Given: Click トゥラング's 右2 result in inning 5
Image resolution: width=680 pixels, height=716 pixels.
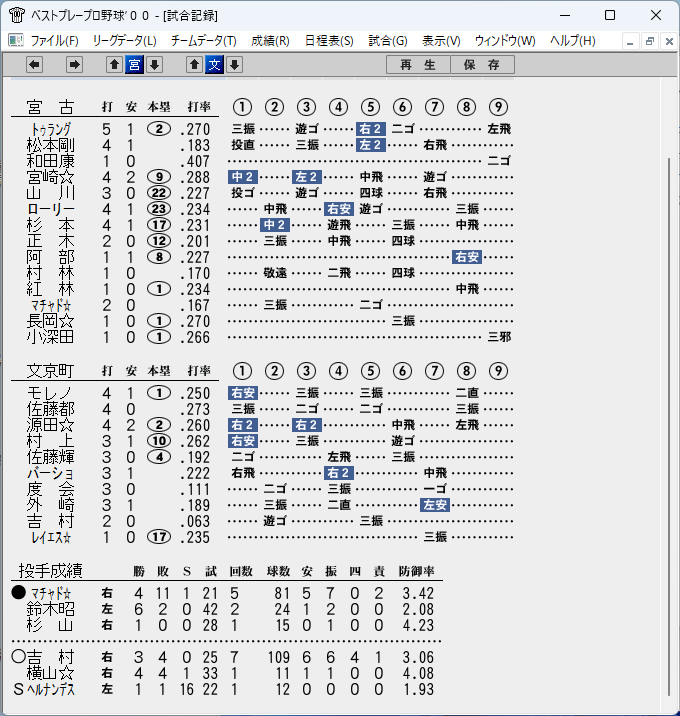Looking at the screenshot, I should [370, 129].
